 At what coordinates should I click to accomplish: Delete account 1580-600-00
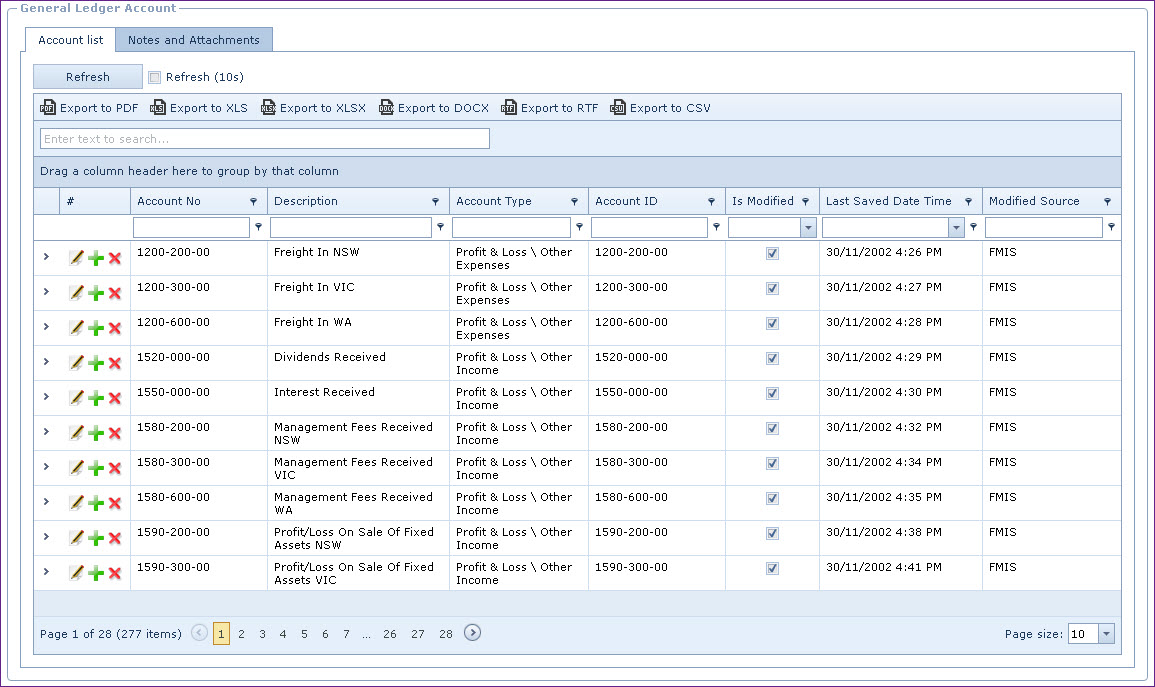tap(115, 503)
